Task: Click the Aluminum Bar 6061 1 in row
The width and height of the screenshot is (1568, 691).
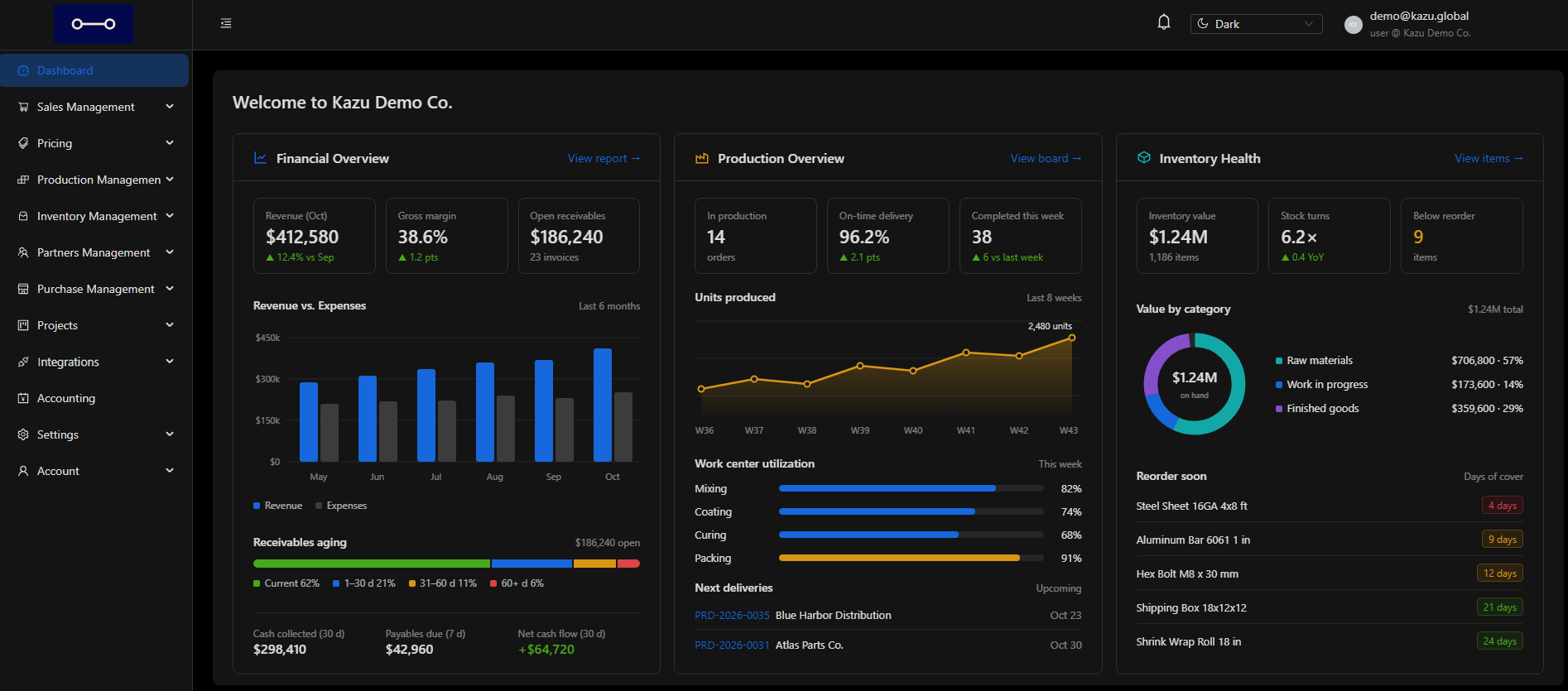Action: [x=1330, y=540]
